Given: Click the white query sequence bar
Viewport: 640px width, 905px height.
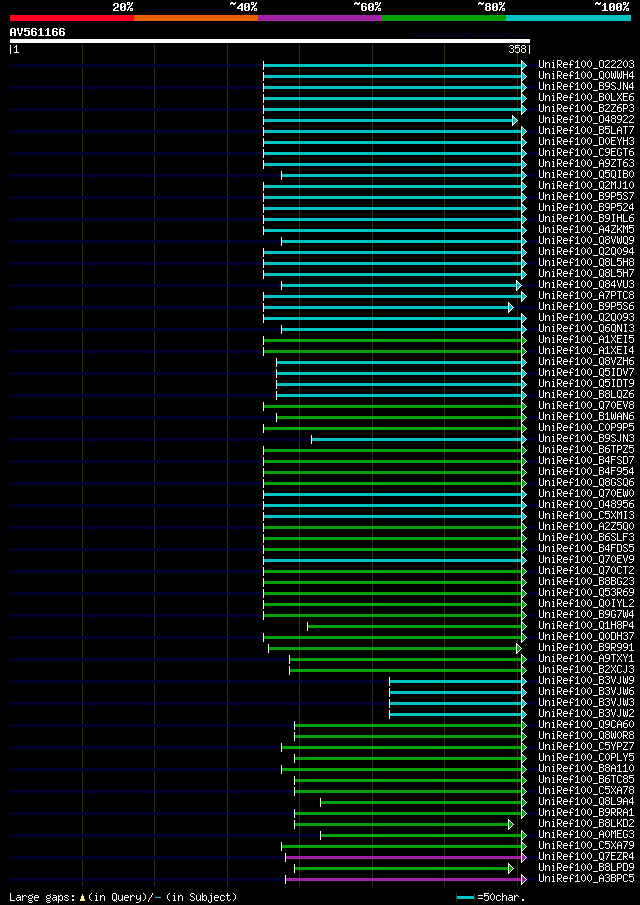Looking at the screenshot, I should [x=270, y=41].
